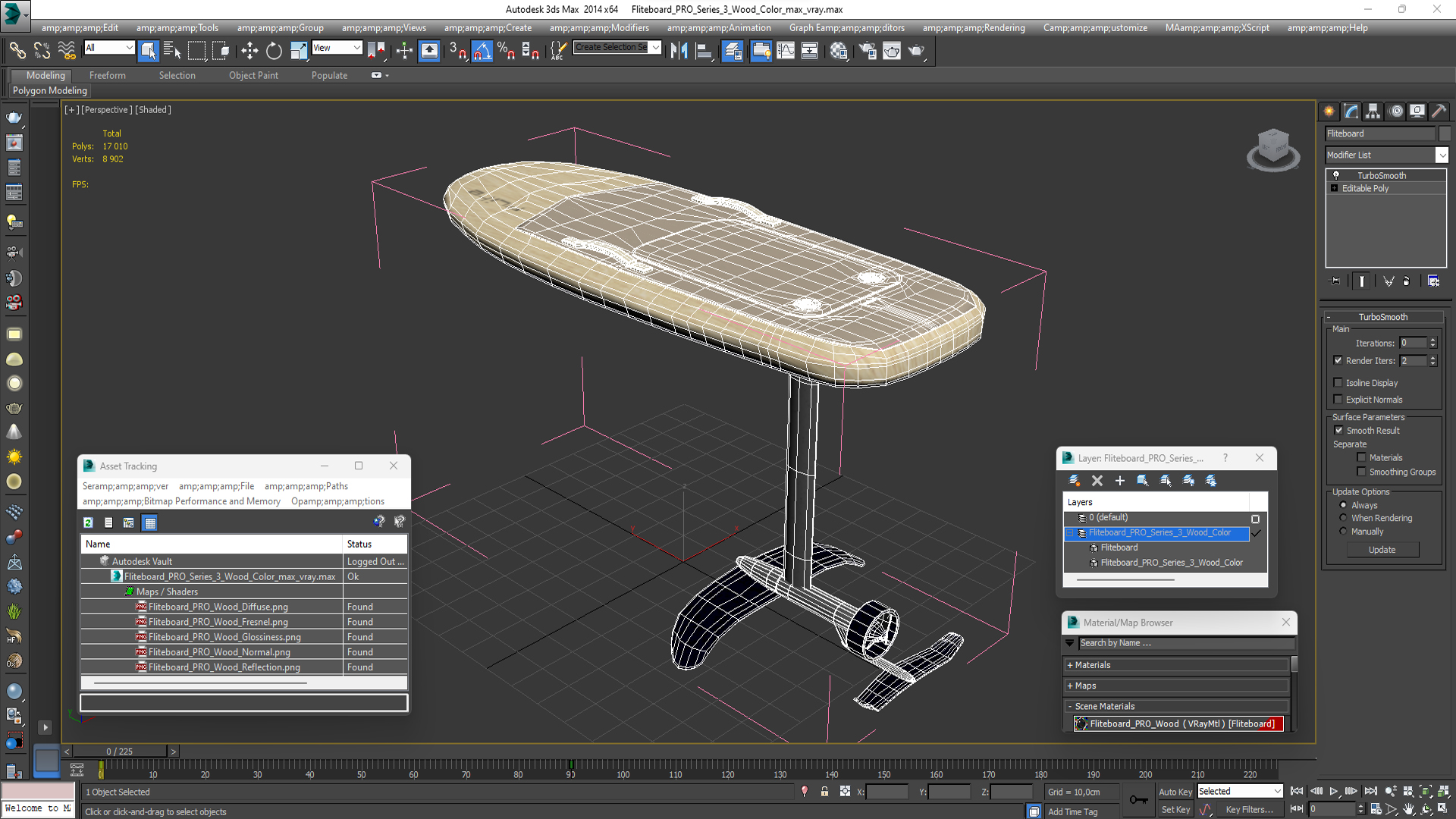Open Paths menu in Asset Tracking
The image size is (1456, 819).
306,486
